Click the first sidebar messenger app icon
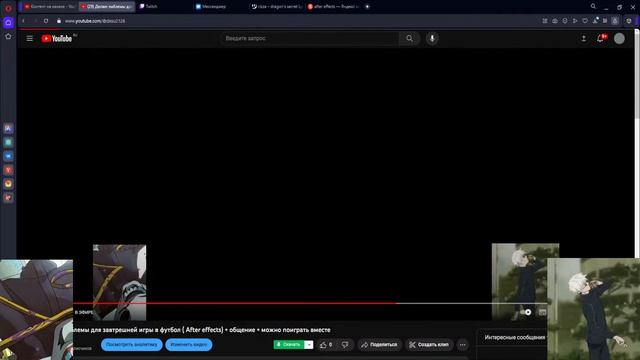Image resolution: width=640 pixels, height=360 pixels. pyautogui.click(x=8, y=129)
